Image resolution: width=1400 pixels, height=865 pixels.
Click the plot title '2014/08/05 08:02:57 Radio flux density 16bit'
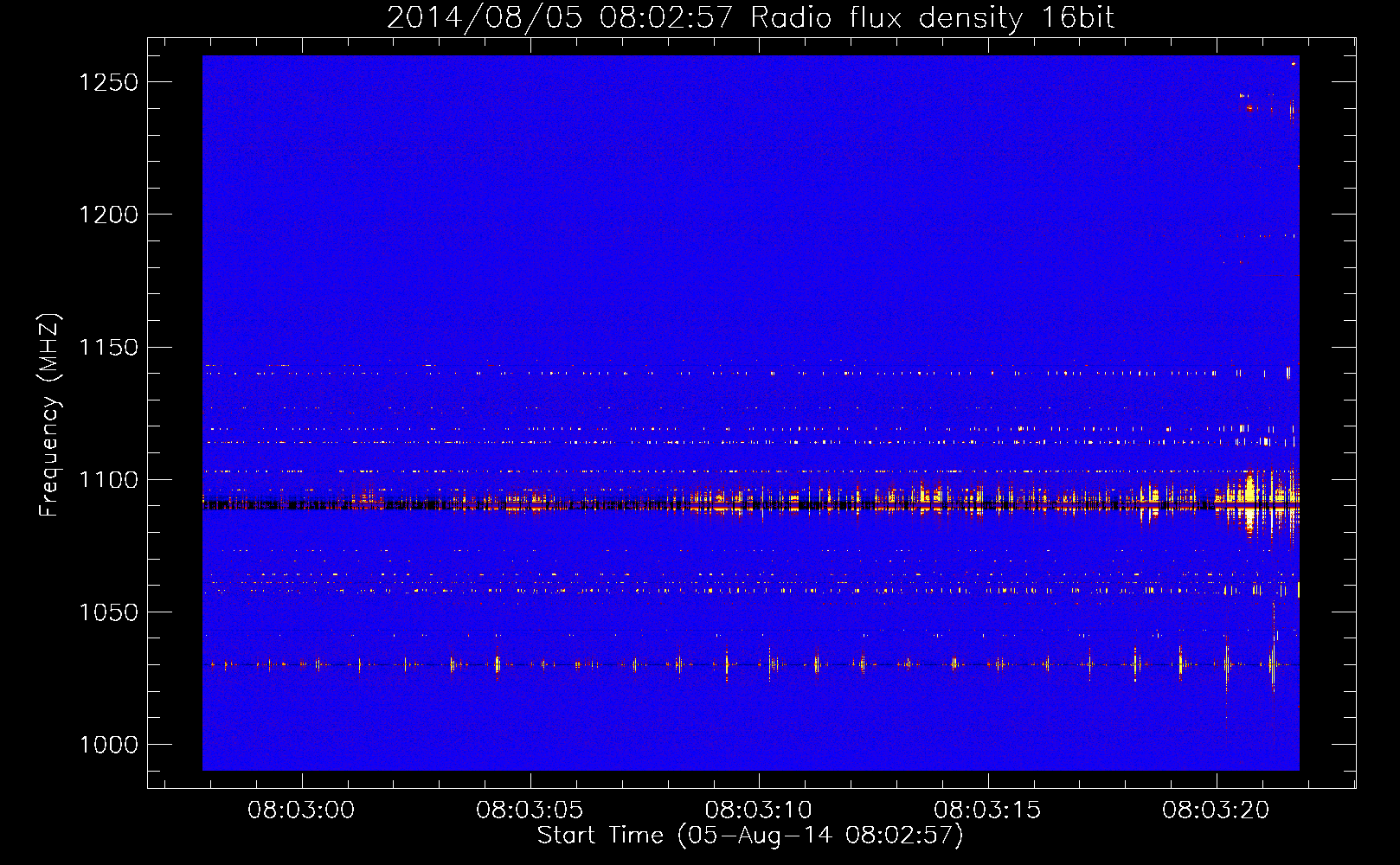(750, 17)
